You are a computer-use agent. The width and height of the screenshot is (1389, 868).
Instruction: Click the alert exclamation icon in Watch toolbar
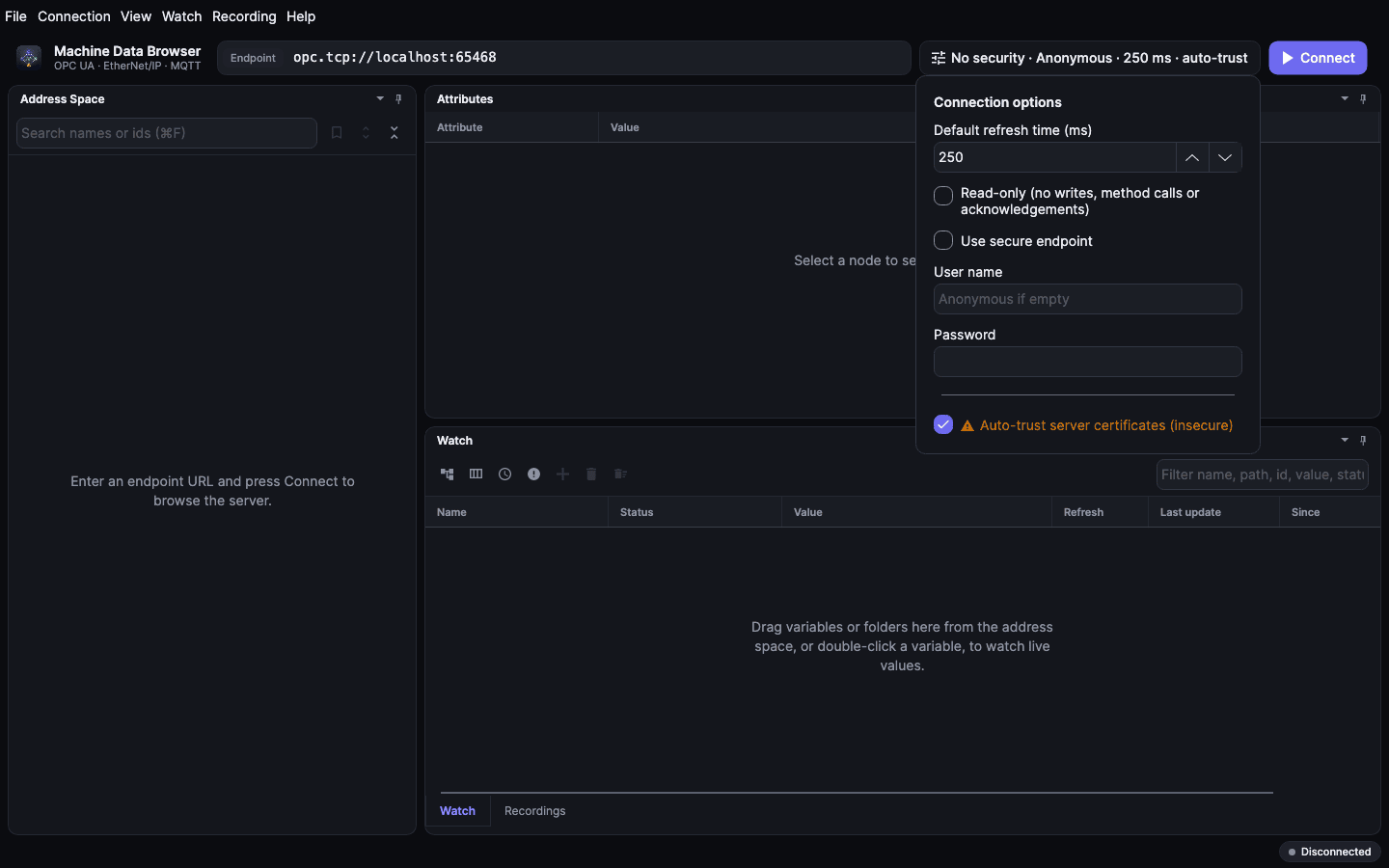pyautogui.click(x=534, y=475)
